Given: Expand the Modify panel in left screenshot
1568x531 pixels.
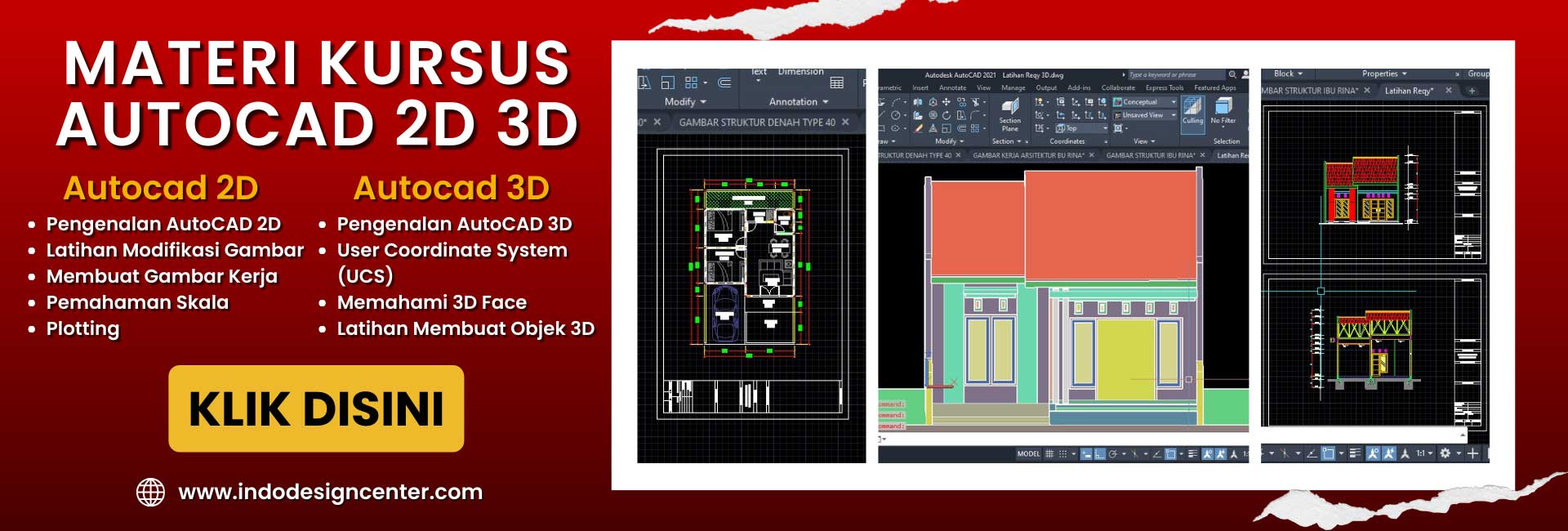Looking at the screenshot, I should (685, 102).
